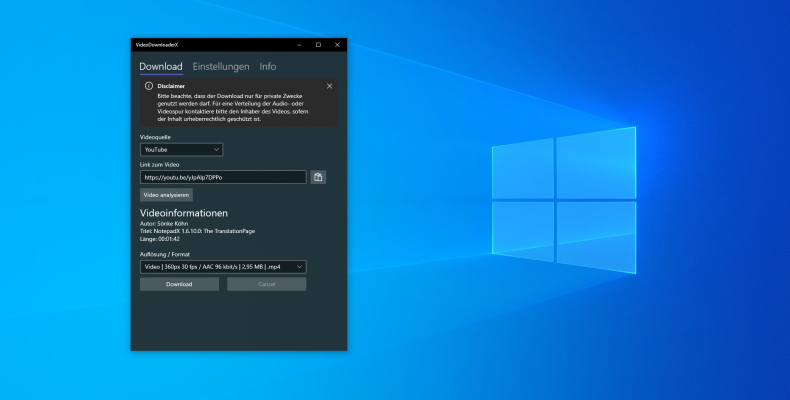This screenshot has height=400, width=790.
Task: Click the Videoinformationen heading
Action: click(184, 213)
